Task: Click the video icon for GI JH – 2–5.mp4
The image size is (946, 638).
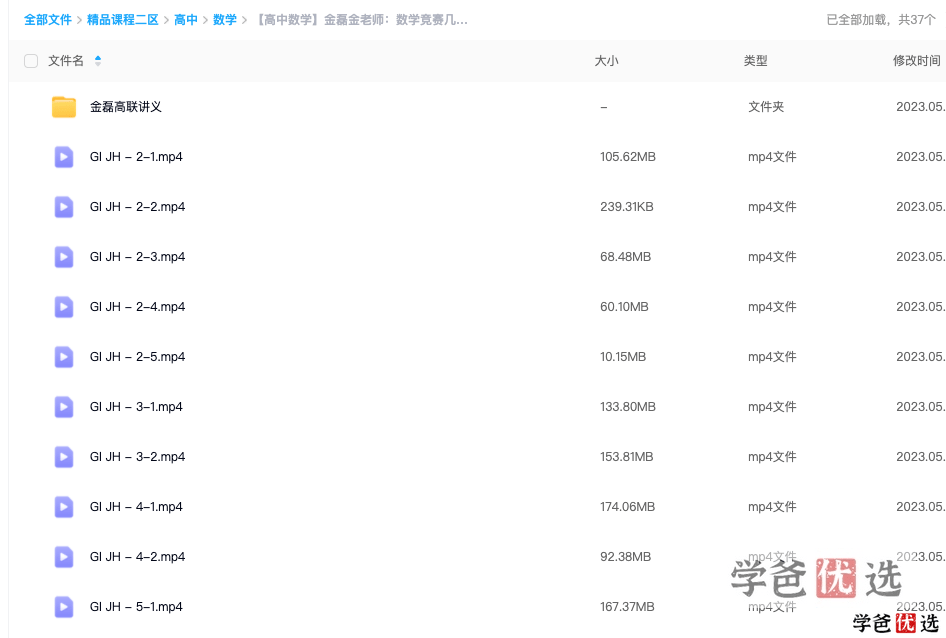Action: 63,357
